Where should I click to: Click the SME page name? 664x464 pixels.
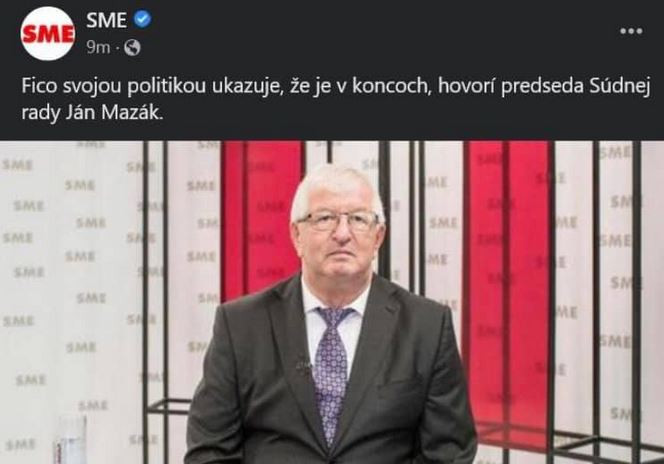tap(106, 20)
